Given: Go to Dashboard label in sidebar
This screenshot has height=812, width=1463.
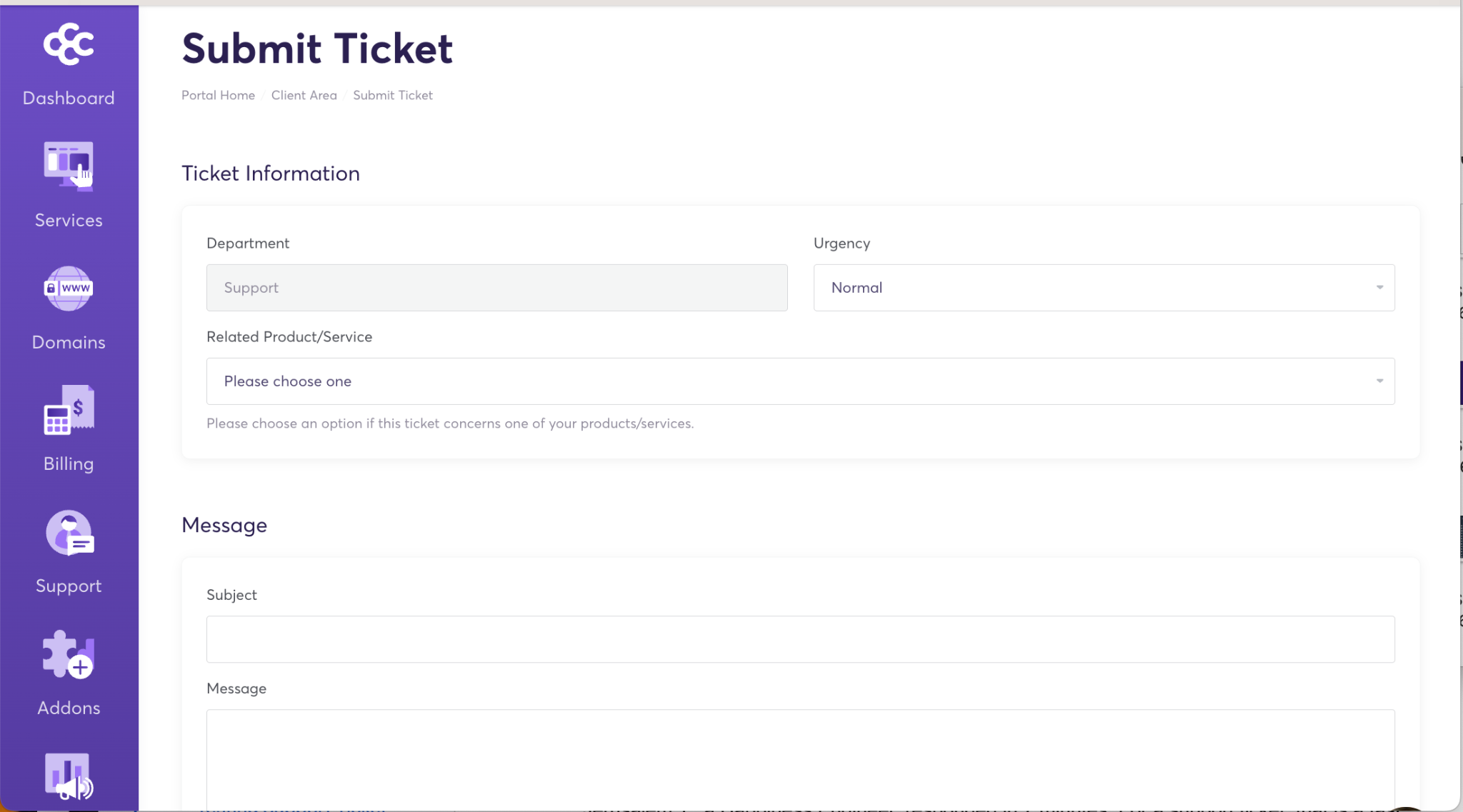Looking at the screenshot, I should 69,98.
